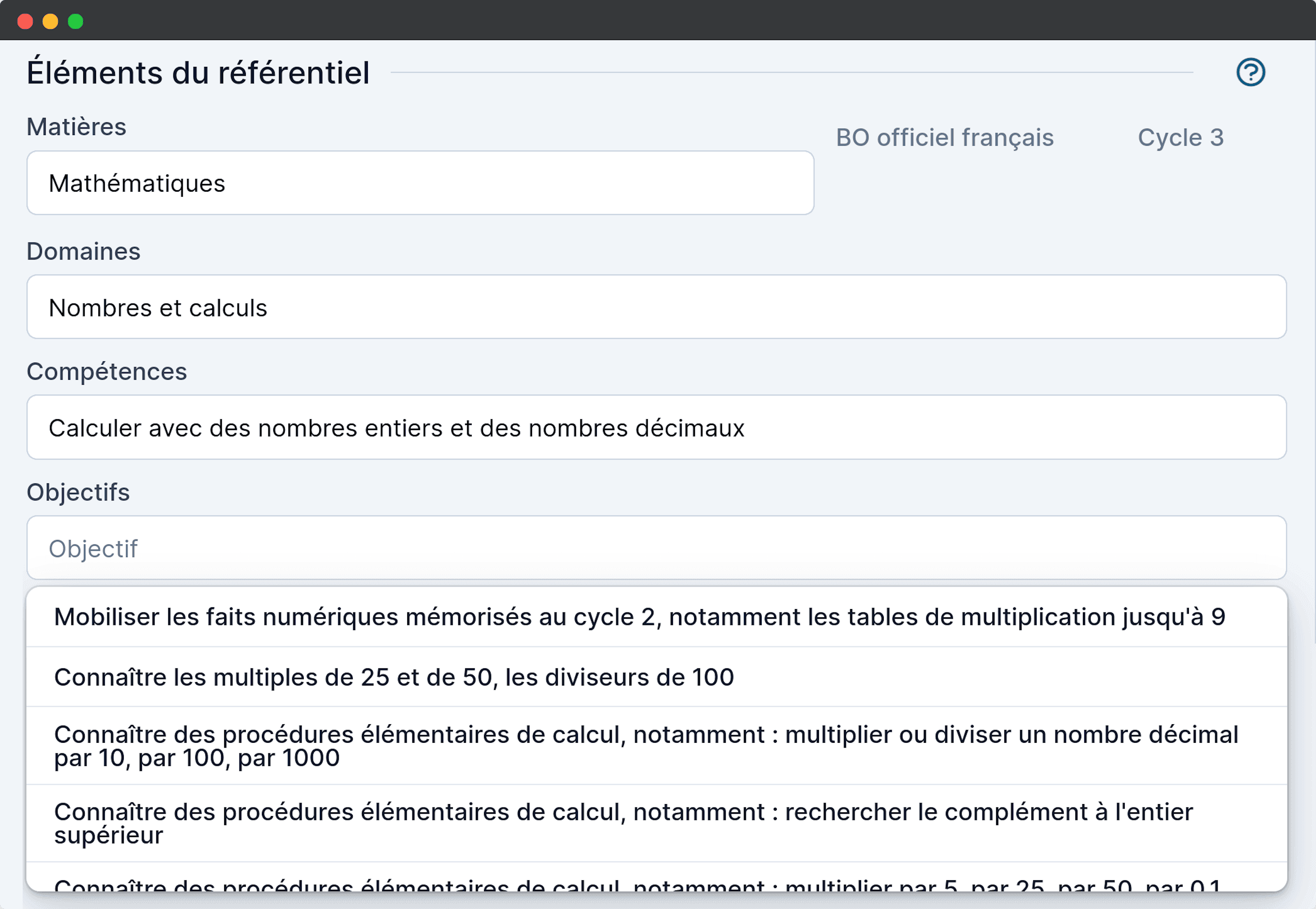Click the yellow minimize window button

[x=50, y=21]
